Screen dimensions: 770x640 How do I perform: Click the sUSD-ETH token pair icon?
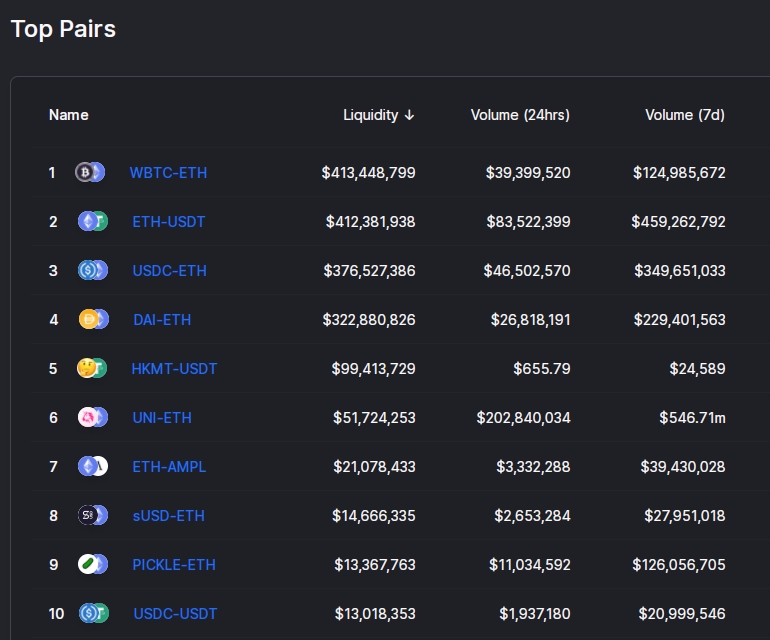coord(93,515)
